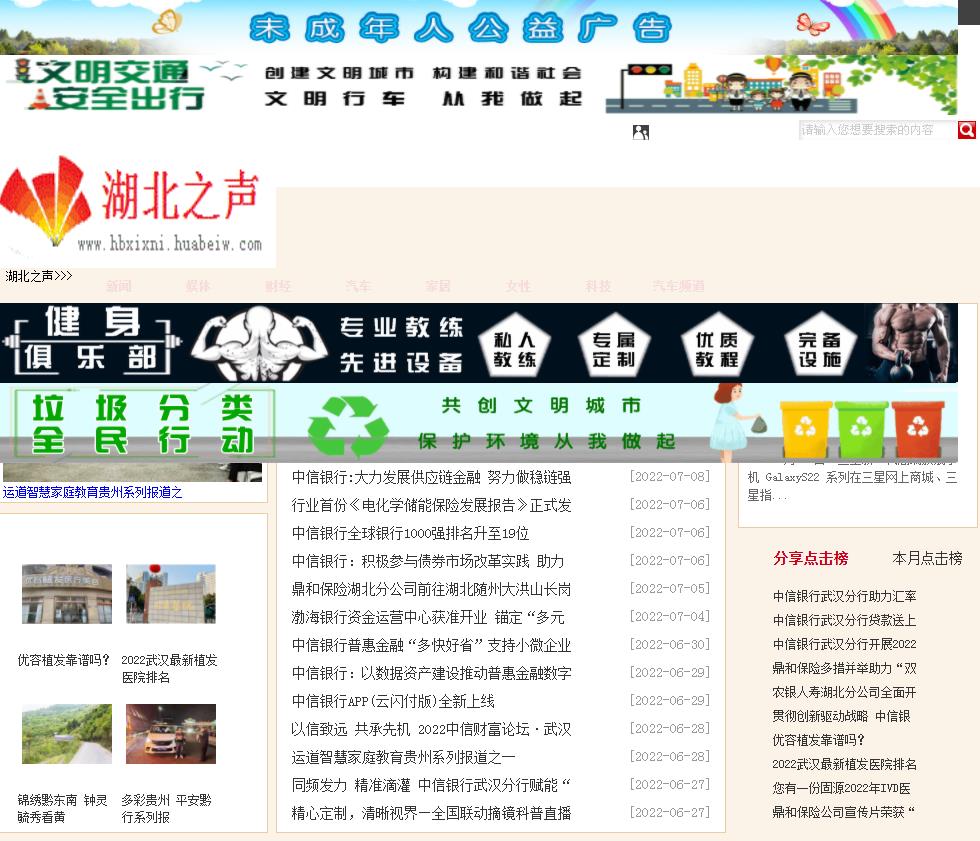Open ranking item 优容植发靠谱吗?
980x841 pixels.
819,740
